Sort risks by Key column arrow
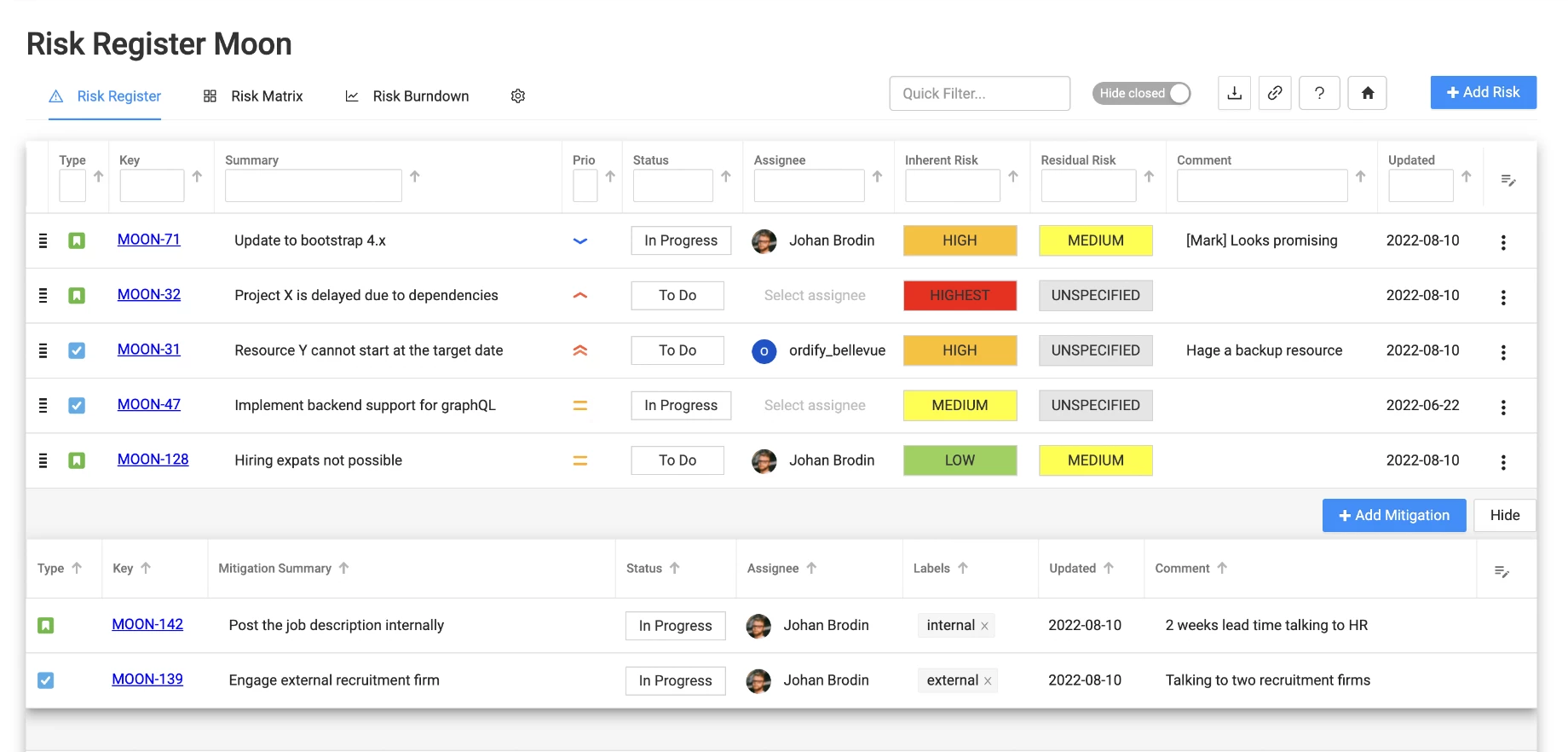This screenshot has width=1568, height=752. 197,176
